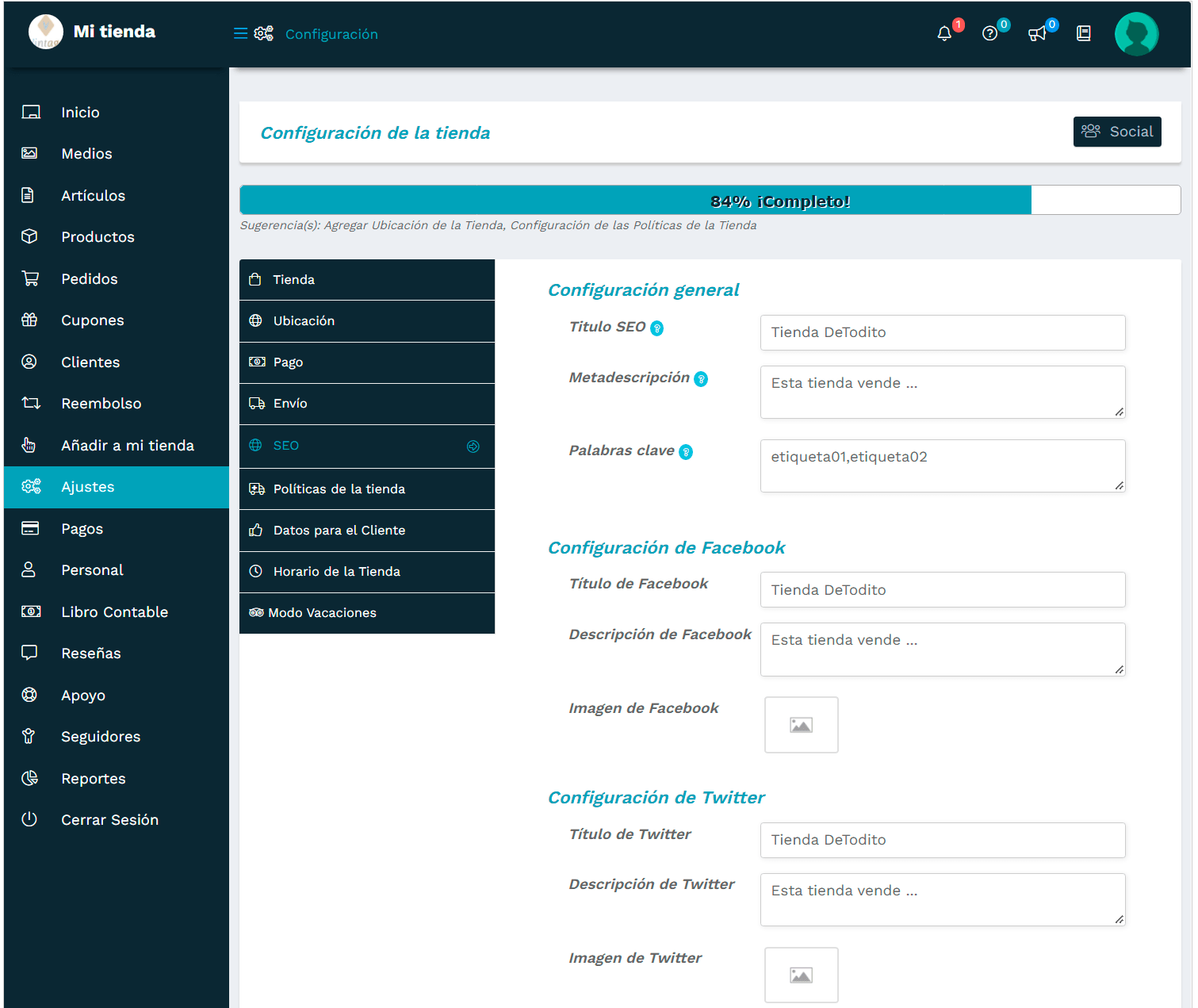Screen dimensions: 1198x1008
Task: Open the Configuración gear icon in the top bar
Action: (264, 33)
